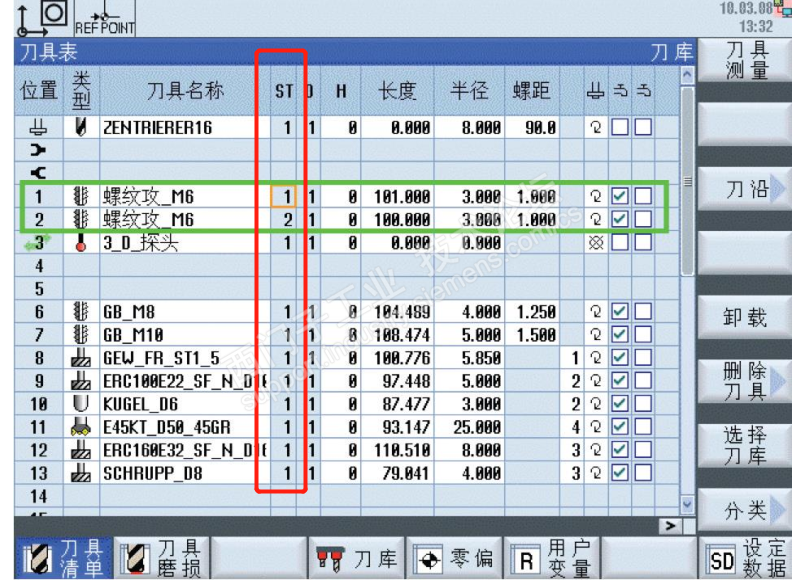Viewport: 803px width, 584px height.
Task: Click the milling cutter icon for GEW_FR_ST1_5
Action: click(80, 358)
